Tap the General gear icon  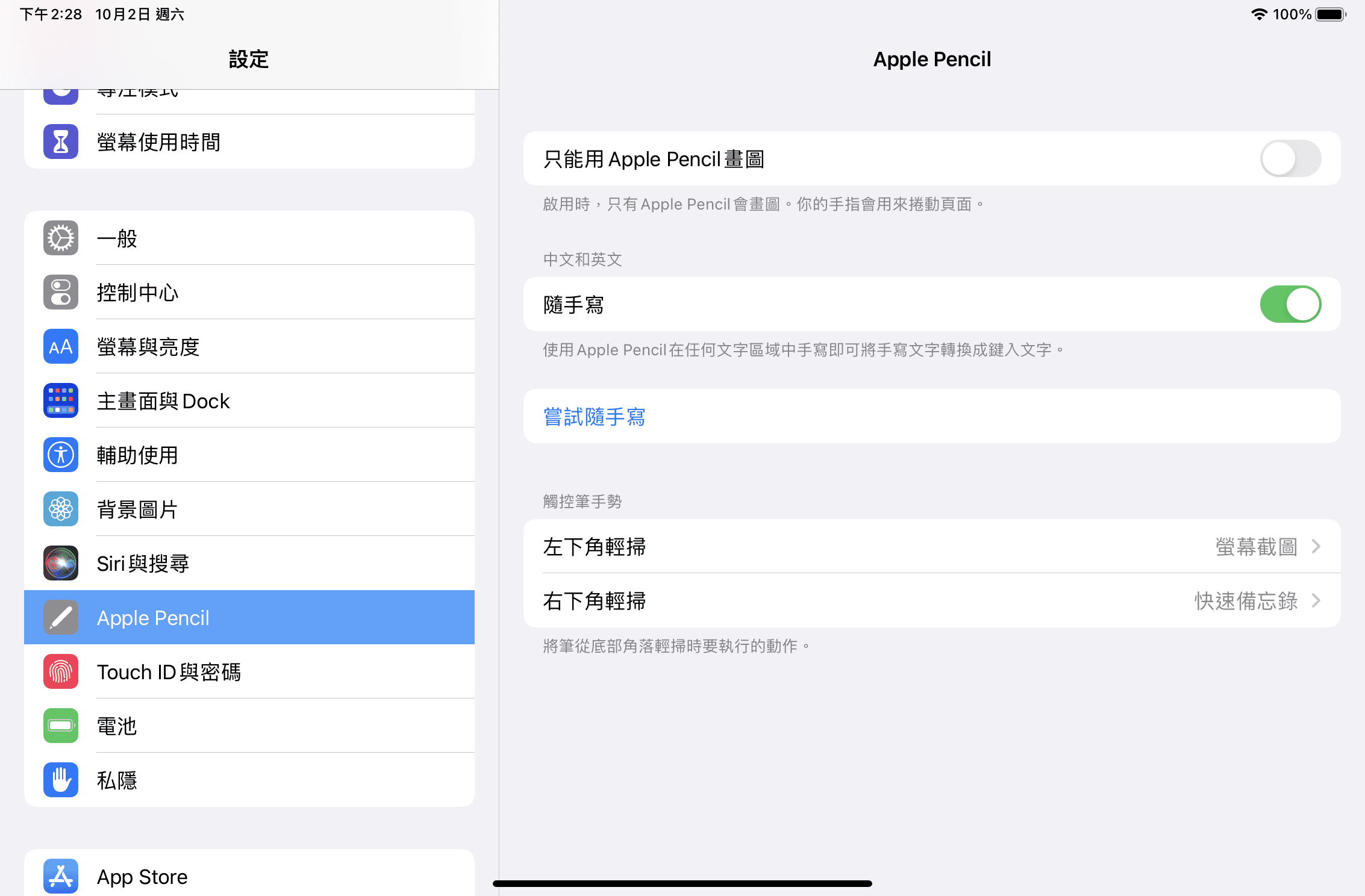61,238
